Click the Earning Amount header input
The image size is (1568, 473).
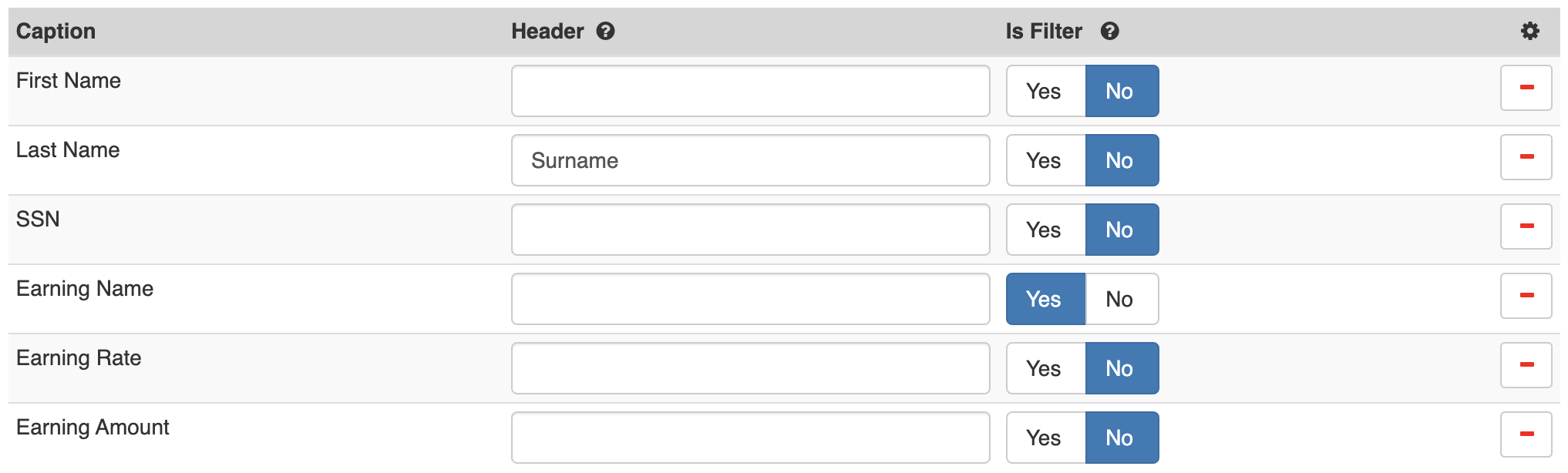point(750,438)
